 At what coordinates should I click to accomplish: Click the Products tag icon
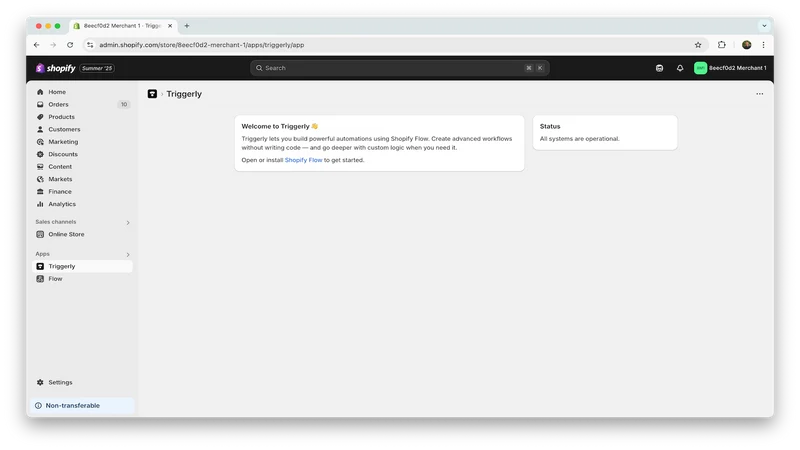(x=40, y=117)
